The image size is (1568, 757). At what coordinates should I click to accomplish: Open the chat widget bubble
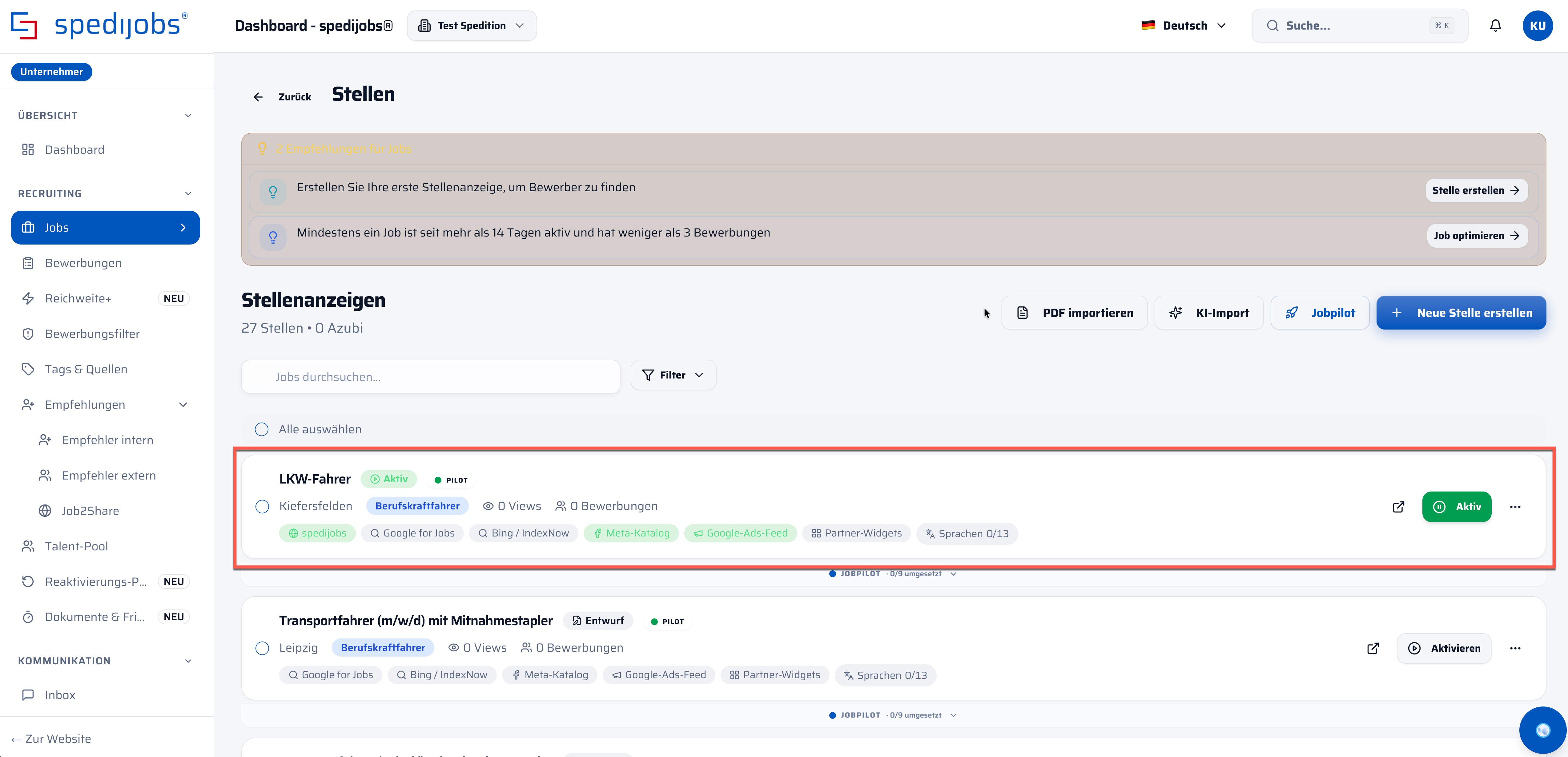click(x=1542, y=730)
